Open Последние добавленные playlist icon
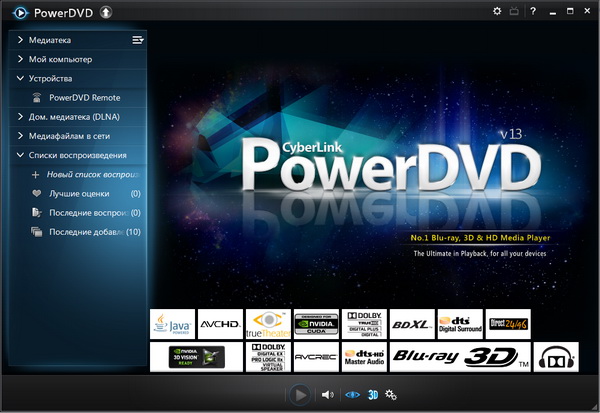Screen dimensions: 600x413 tap(37, 232)
